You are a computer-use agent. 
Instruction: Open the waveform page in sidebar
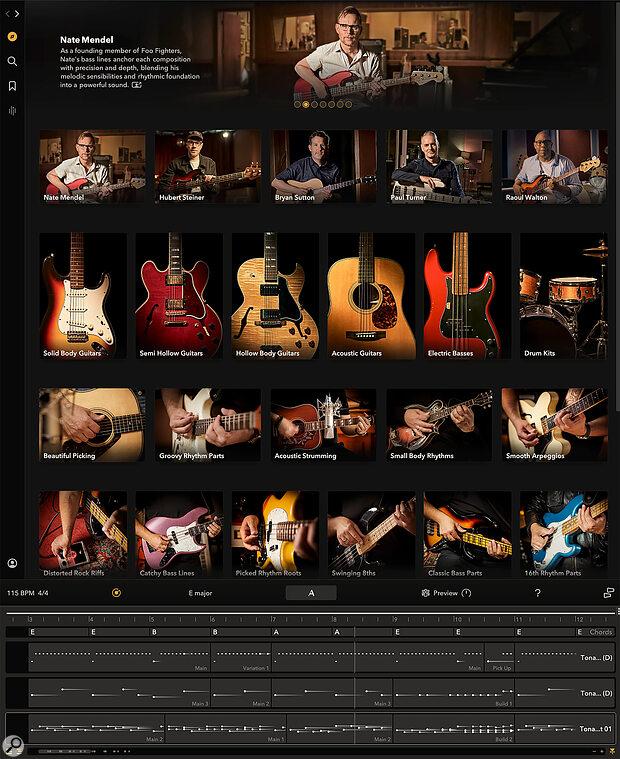coord(13,111)
